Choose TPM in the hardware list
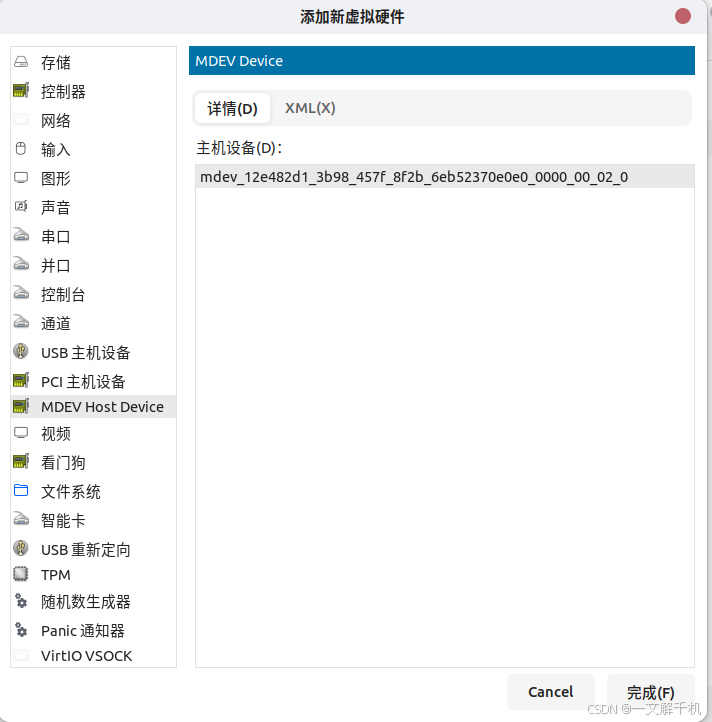This screenshot has width=712, height=722. coord(93,575)
